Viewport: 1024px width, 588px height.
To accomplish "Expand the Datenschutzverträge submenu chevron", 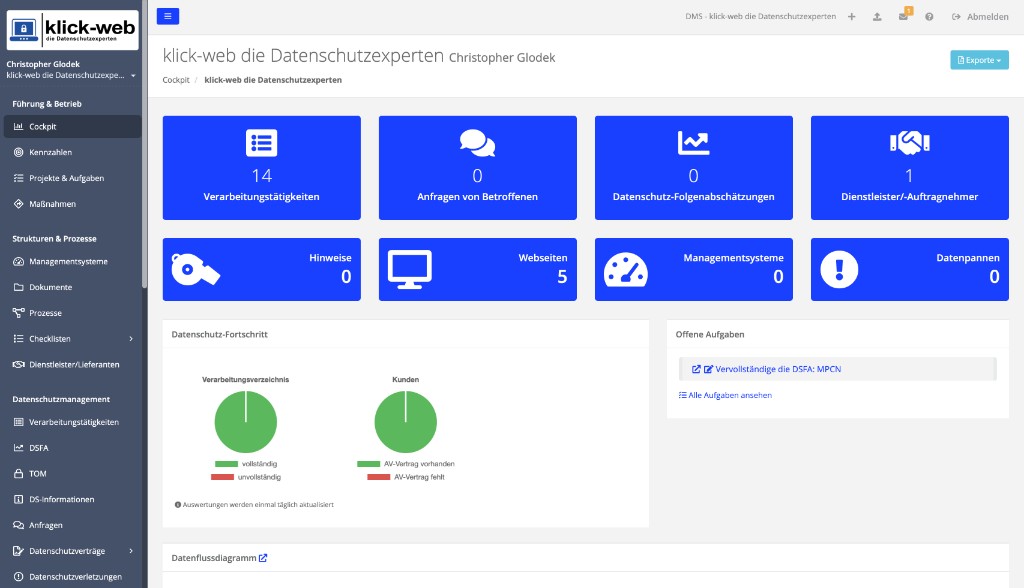I will pyautogui.click(x=131, y=551).
